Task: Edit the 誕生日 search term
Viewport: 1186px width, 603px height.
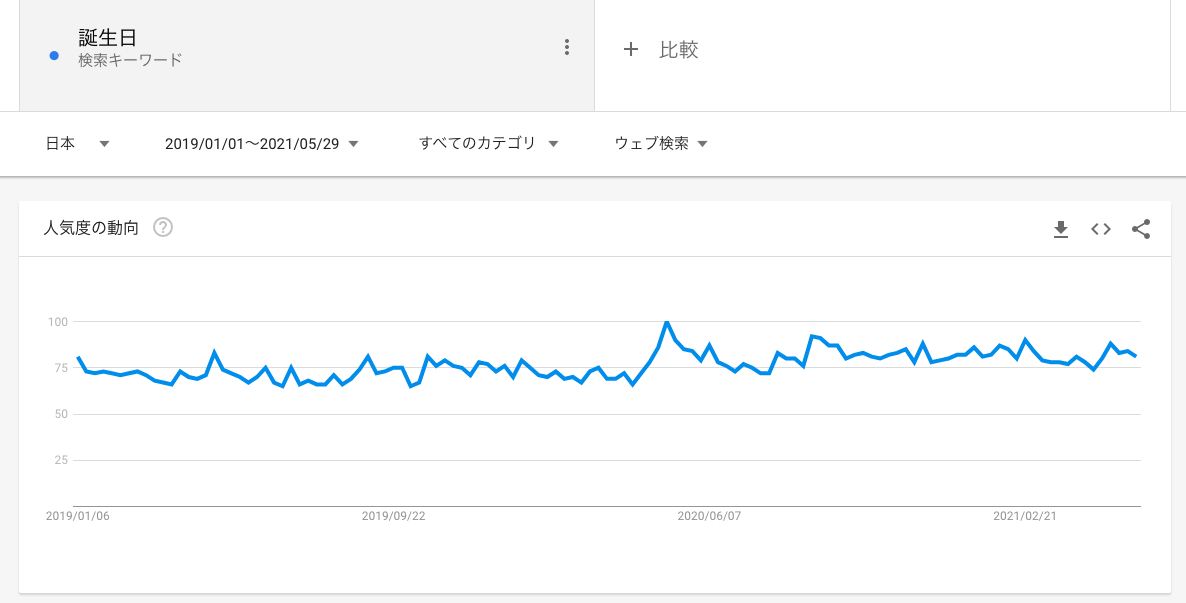Action: [108, 38]
